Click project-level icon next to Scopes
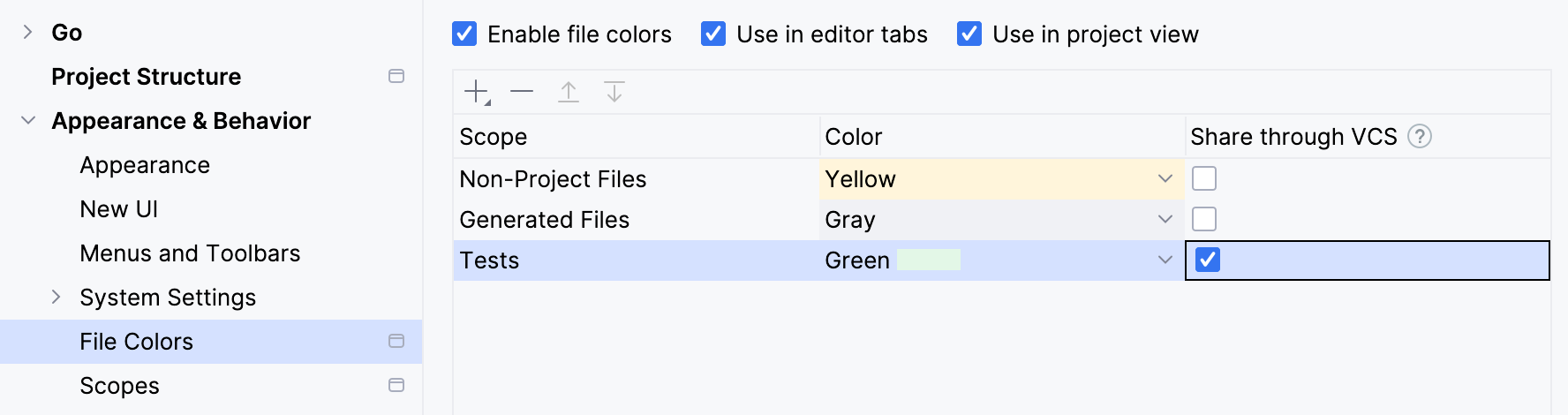 pos(396,386)
